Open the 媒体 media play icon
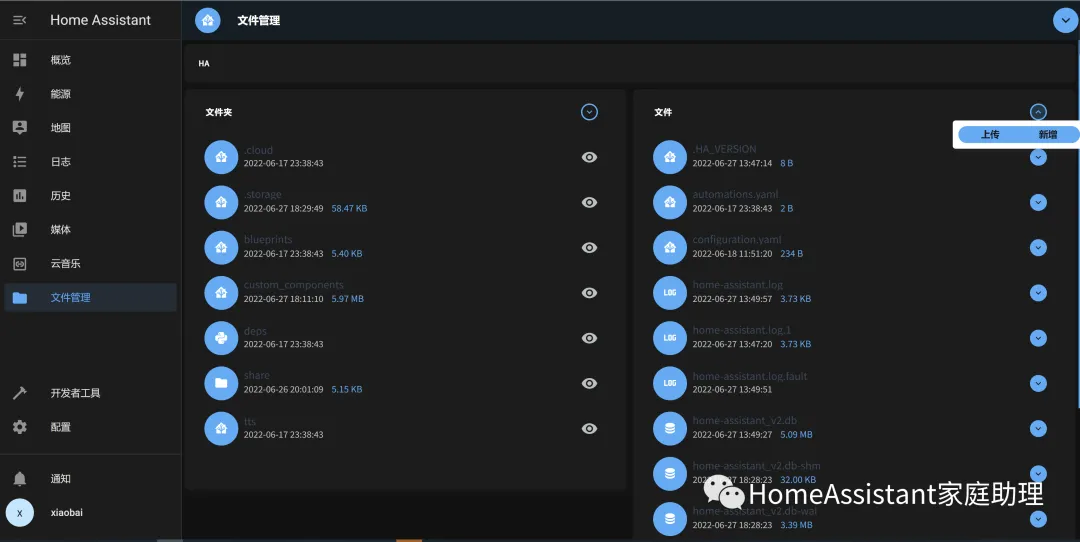This screenshot has width=1080, height=542. pos(20,229)
